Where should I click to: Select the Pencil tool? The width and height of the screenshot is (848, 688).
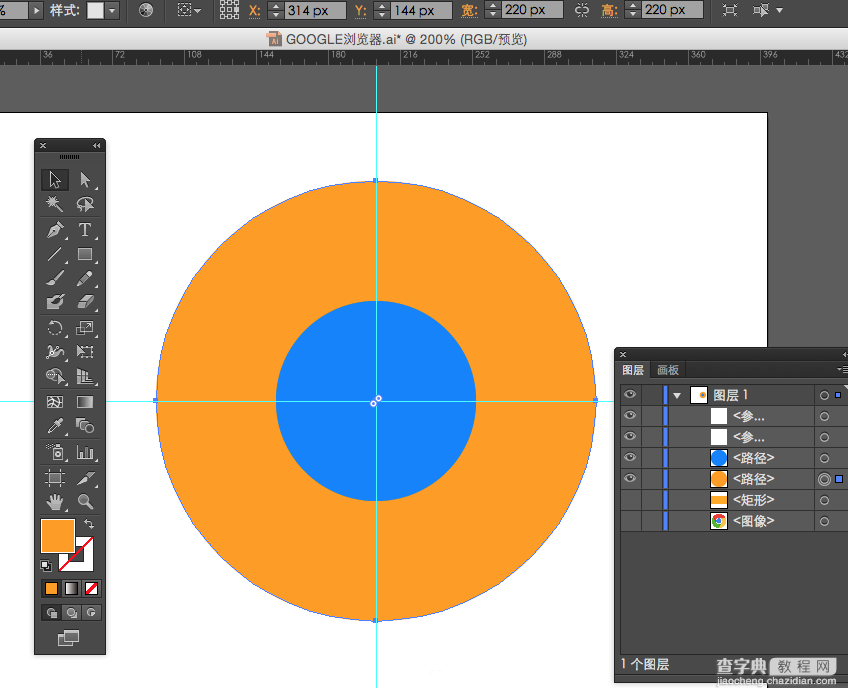pos(85,278)
